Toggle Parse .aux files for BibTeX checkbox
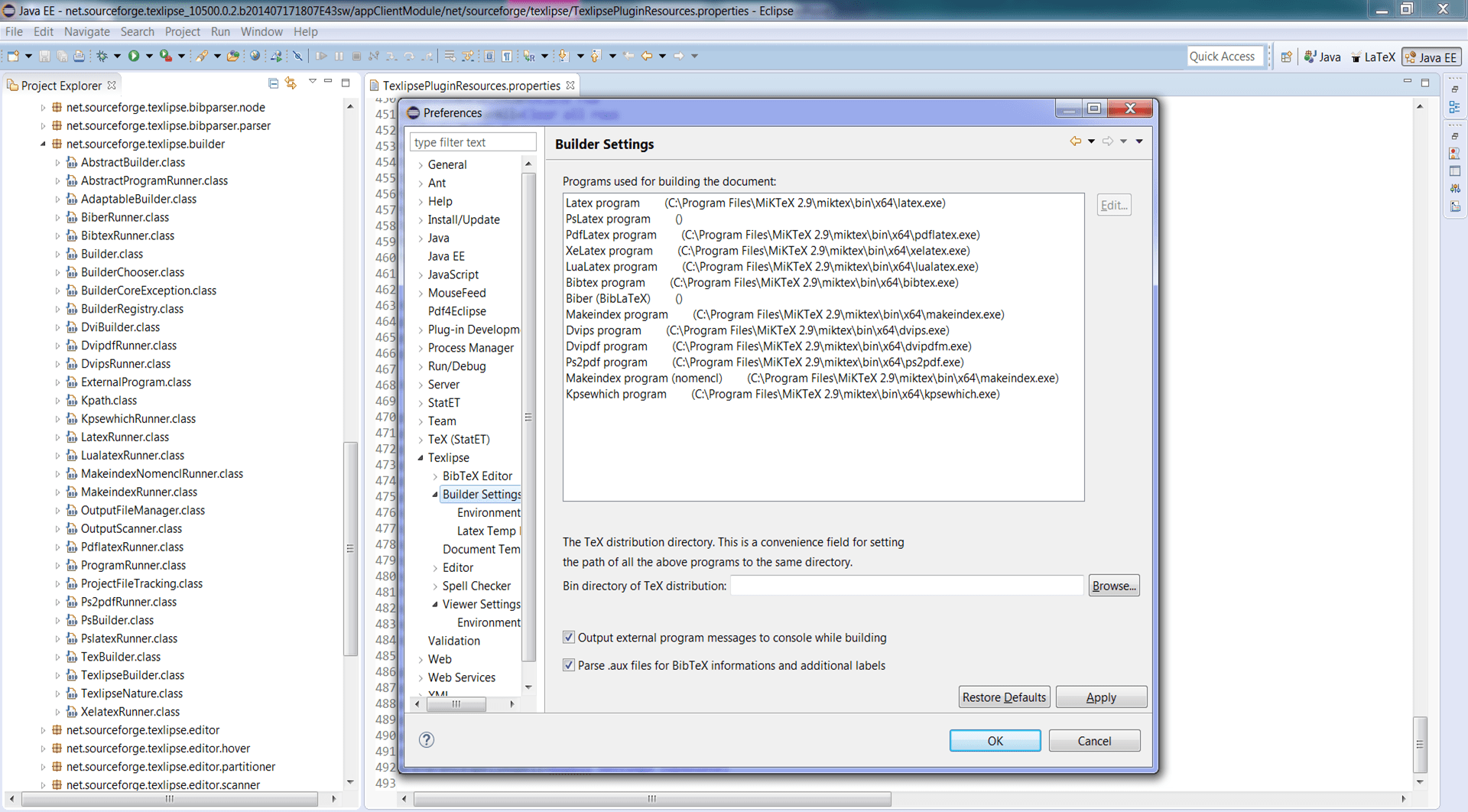This screenshot has width=1468, height=812. coord(569,664)
